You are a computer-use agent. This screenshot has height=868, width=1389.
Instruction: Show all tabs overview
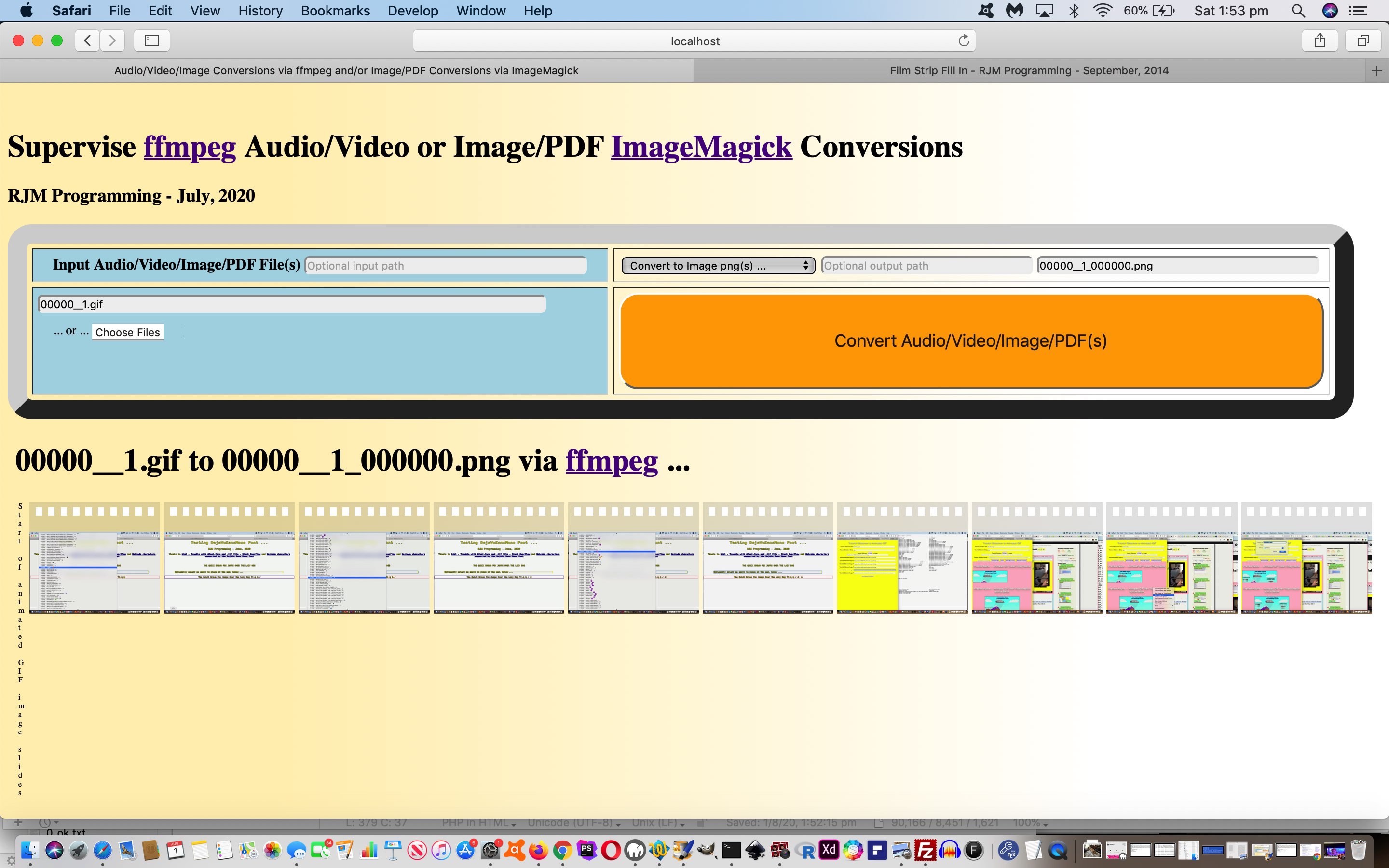(1363, 40)
